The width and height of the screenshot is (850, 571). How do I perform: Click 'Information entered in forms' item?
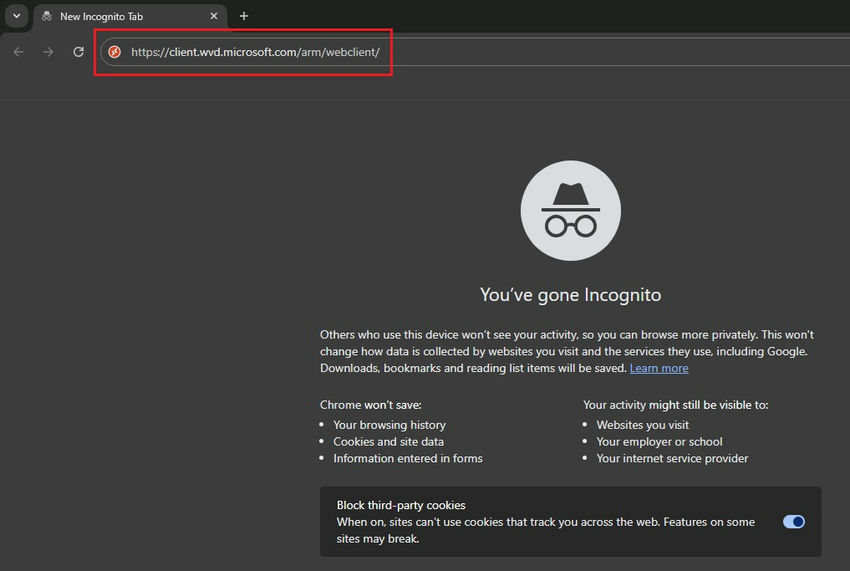click(x=408, y=459)
